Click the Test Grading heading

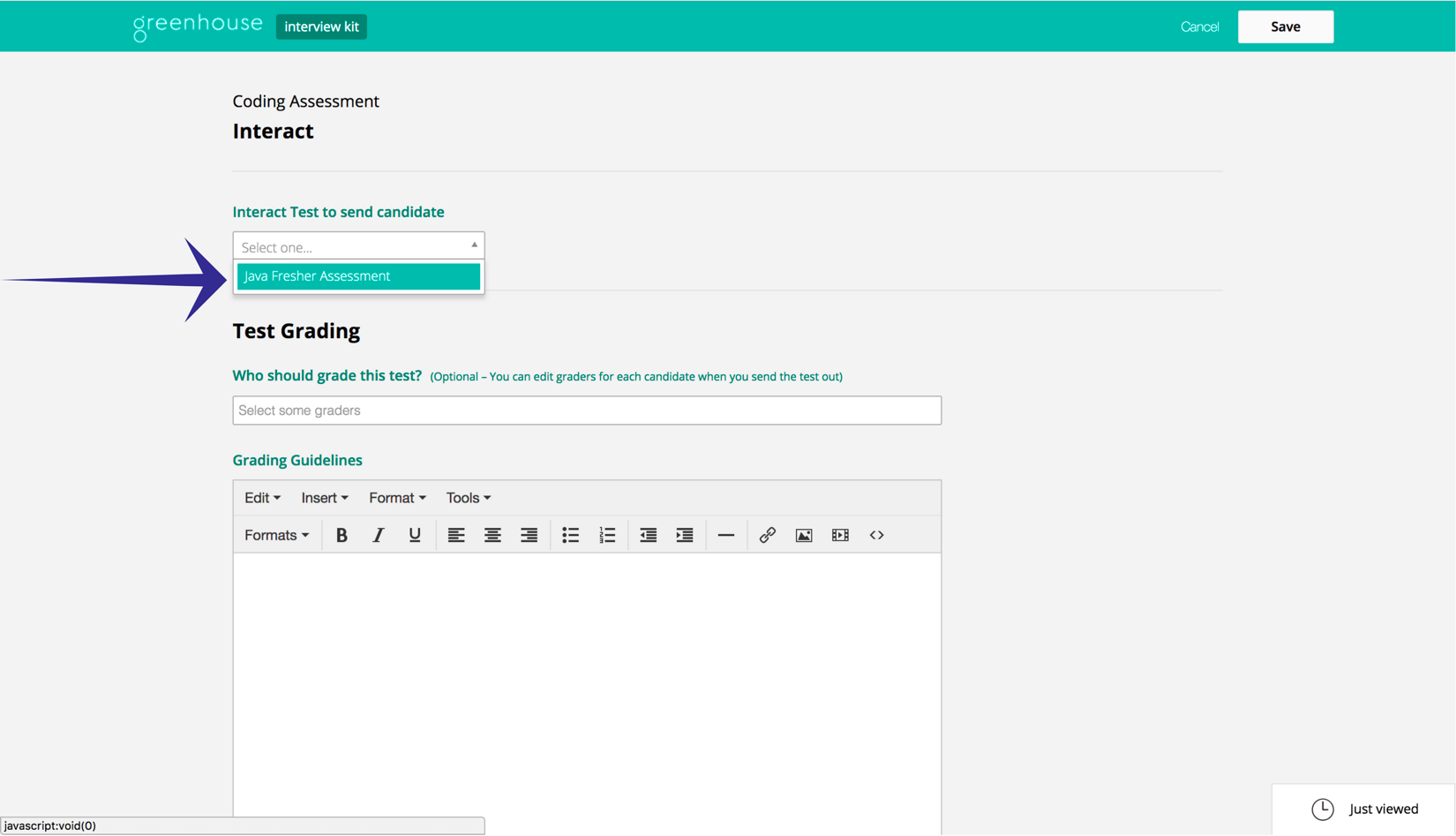[296, 331]
